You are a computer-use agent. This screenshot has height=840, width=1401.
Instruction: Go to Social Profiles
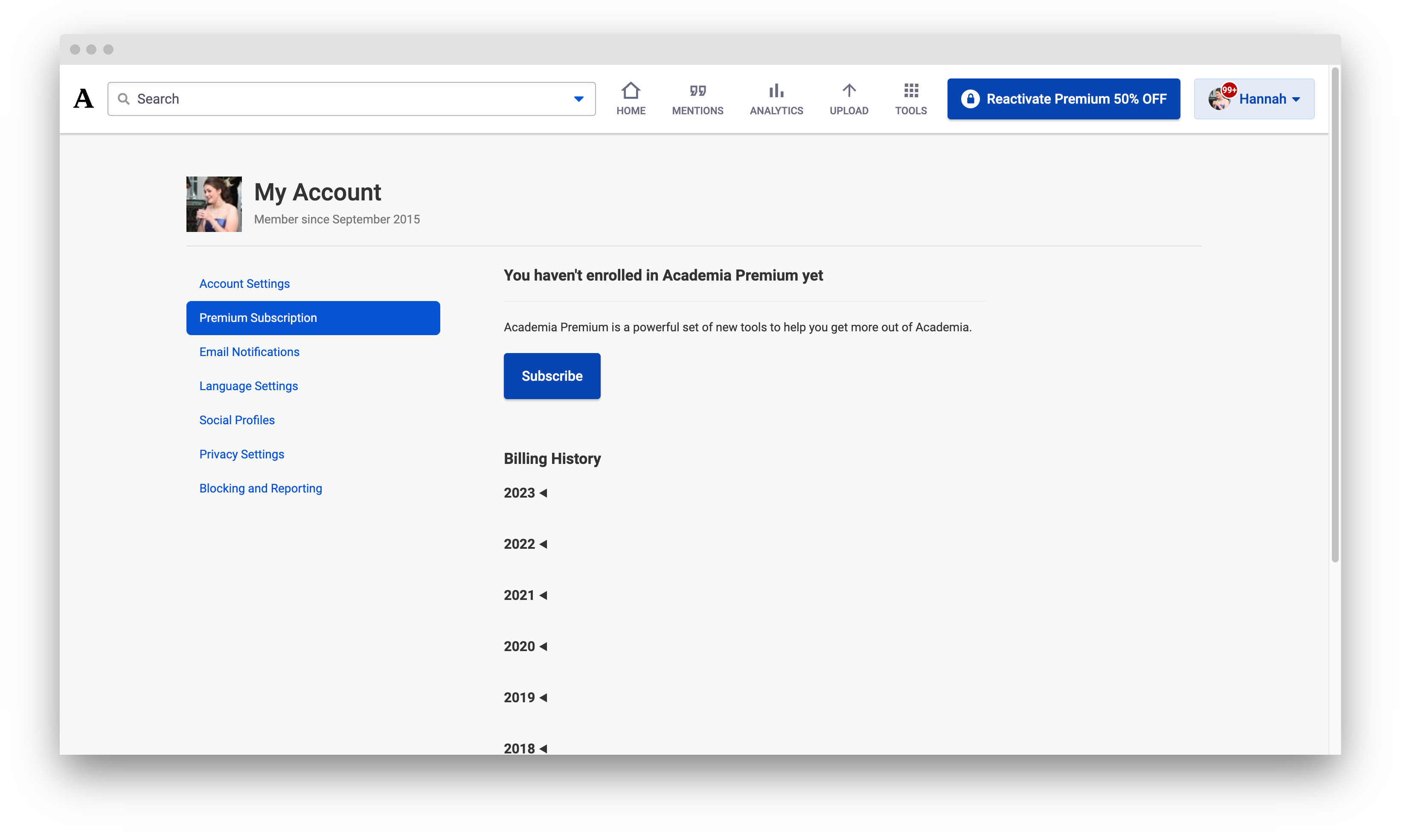(237, 420)
